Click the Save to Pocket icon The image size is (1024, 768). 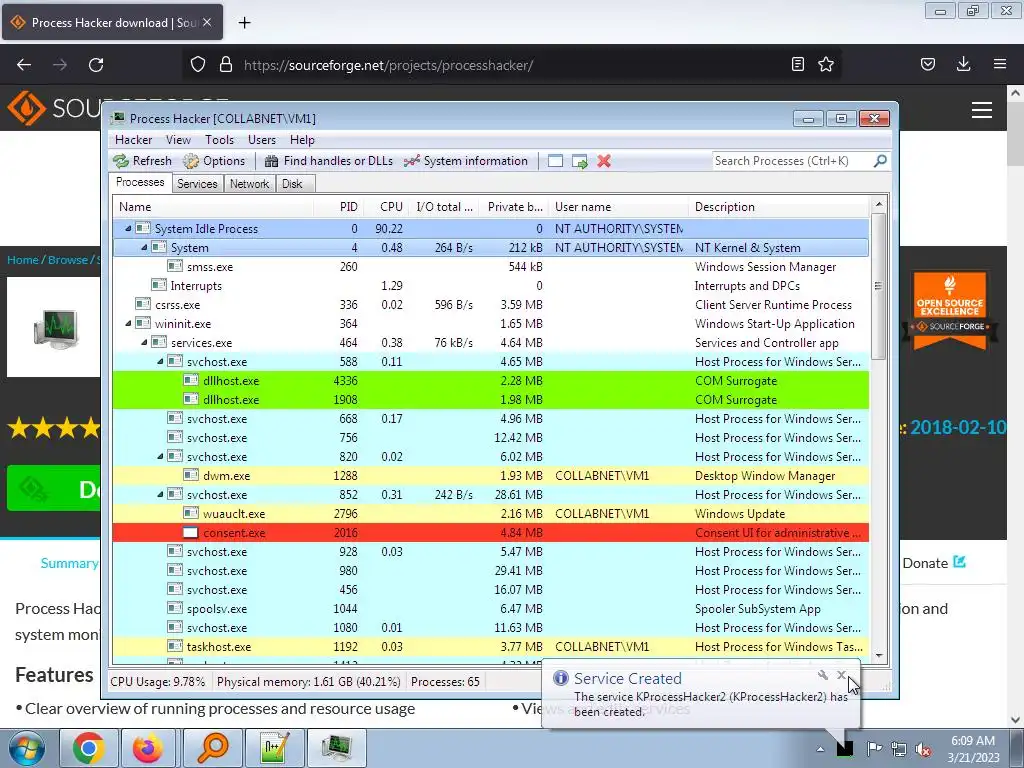pos(928,64)
